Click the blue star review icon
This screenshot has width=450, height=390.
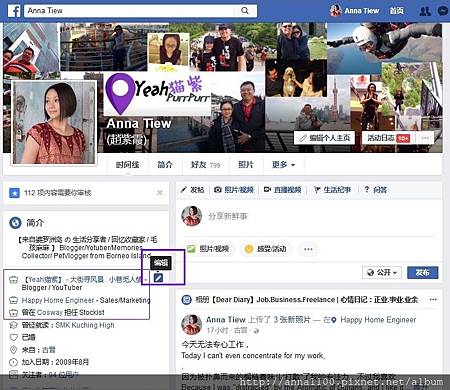[14, 193]
